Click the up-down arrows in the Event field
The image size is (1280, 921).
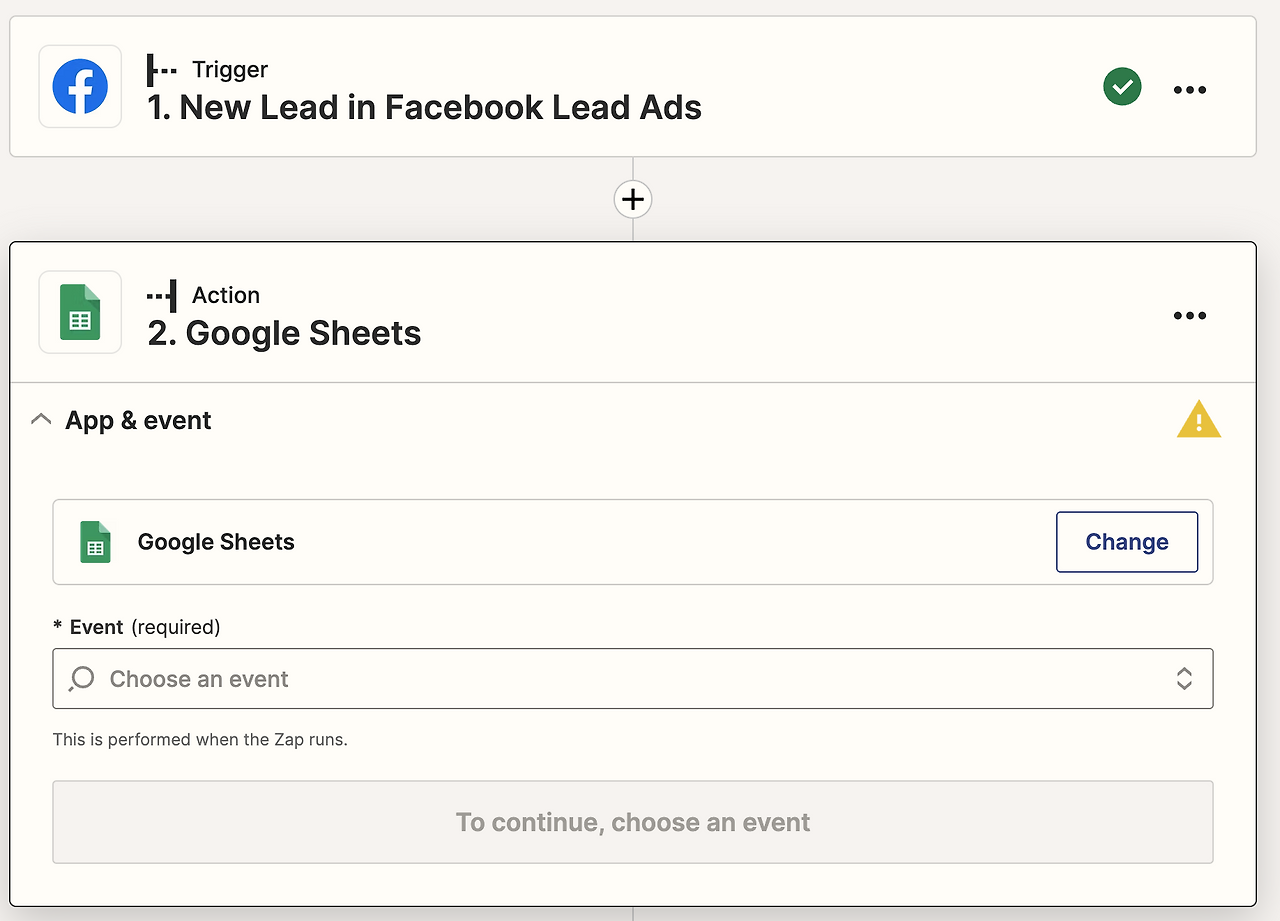[1184, 679]
